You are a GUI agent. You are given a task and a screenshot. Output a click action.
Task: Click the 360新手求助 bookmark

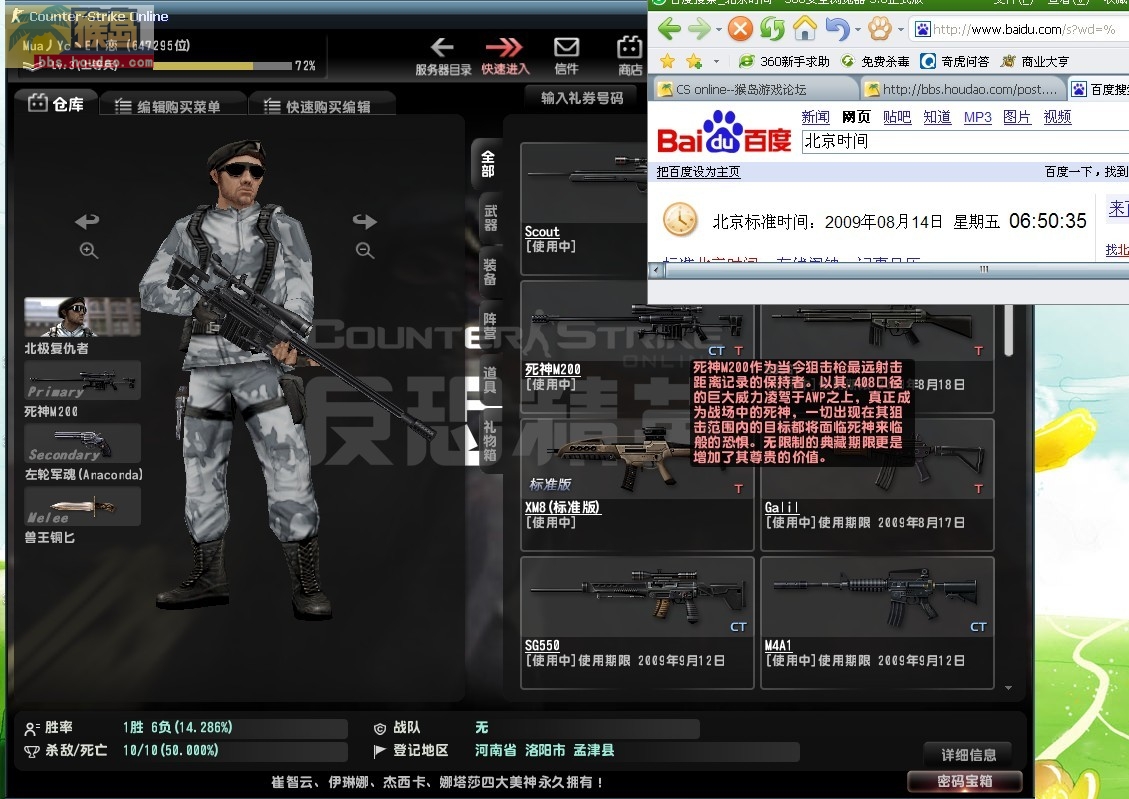click(784, 62)
